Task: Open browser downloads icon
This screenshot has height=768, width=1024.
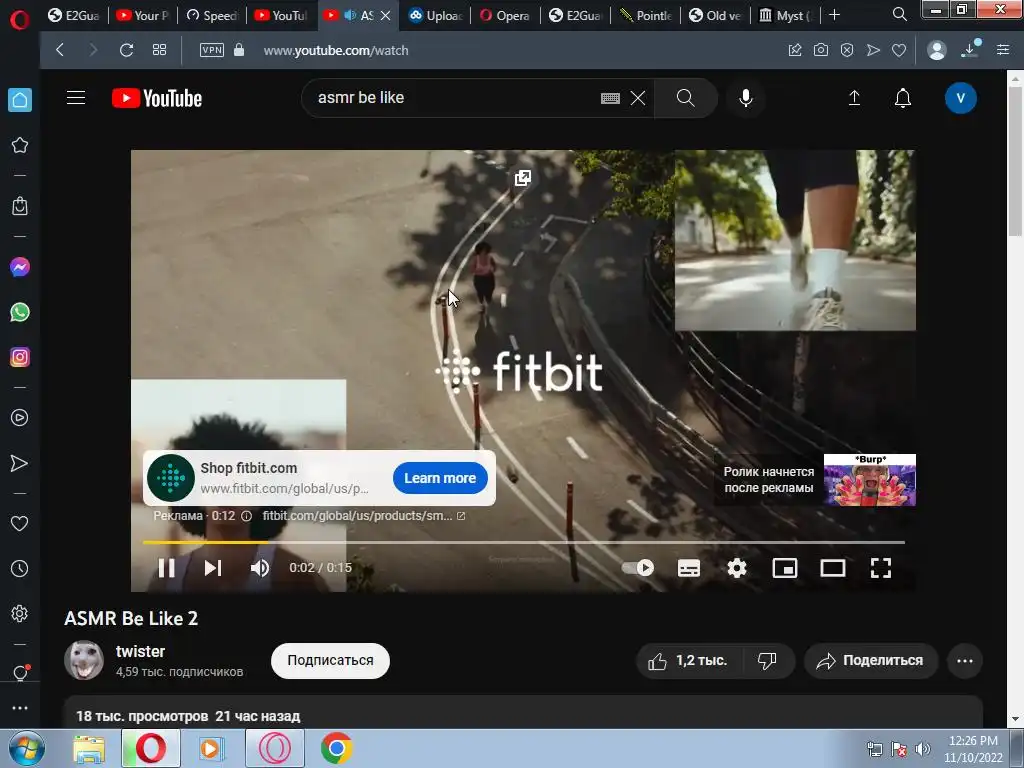Action: [971, 49]
